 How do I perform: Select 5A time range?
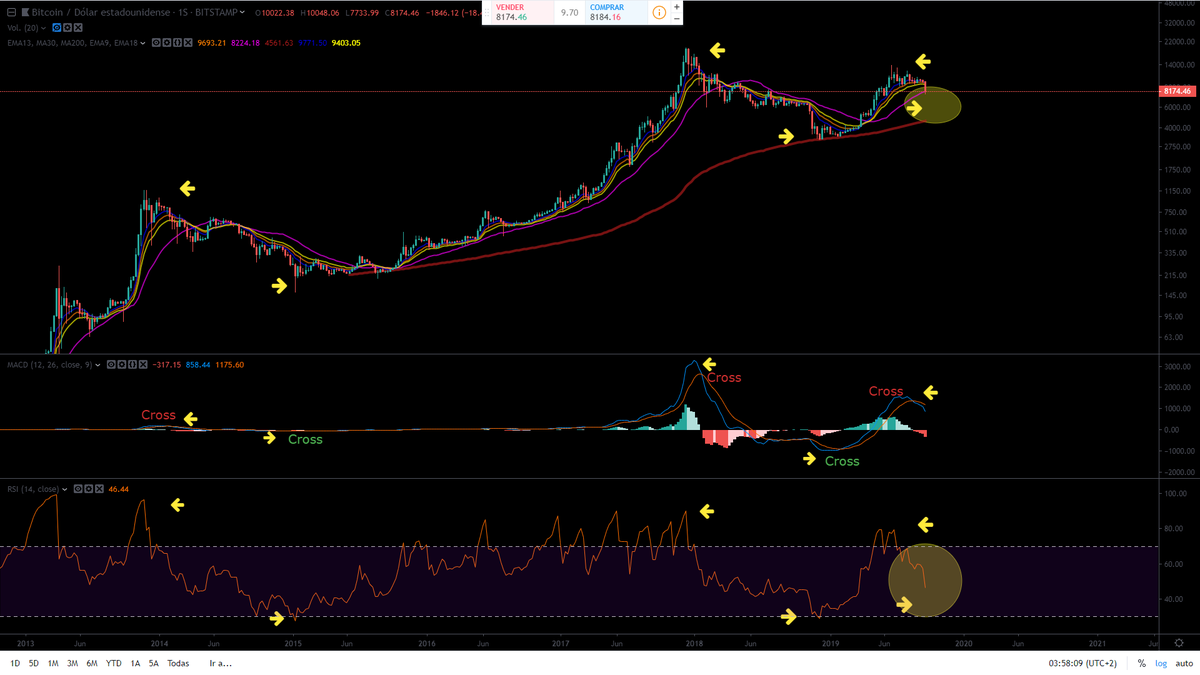coord(154,663)
